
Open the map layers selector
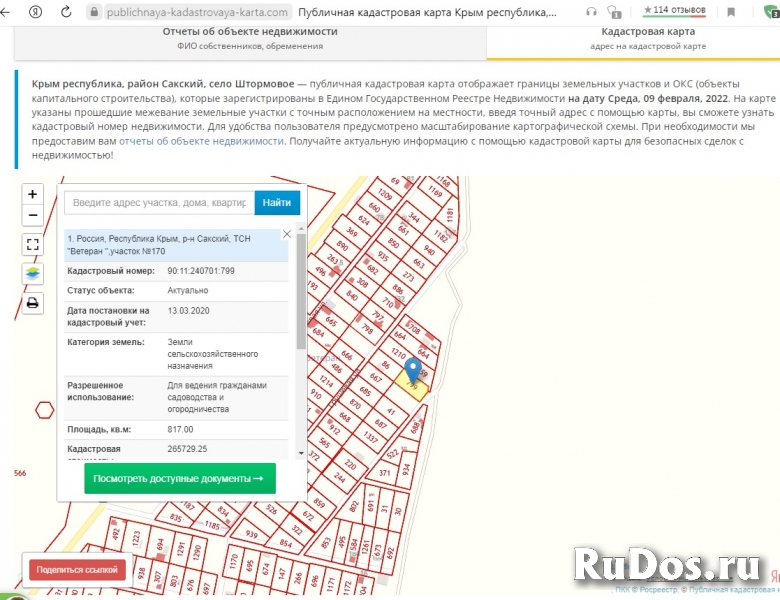[33, 273]
